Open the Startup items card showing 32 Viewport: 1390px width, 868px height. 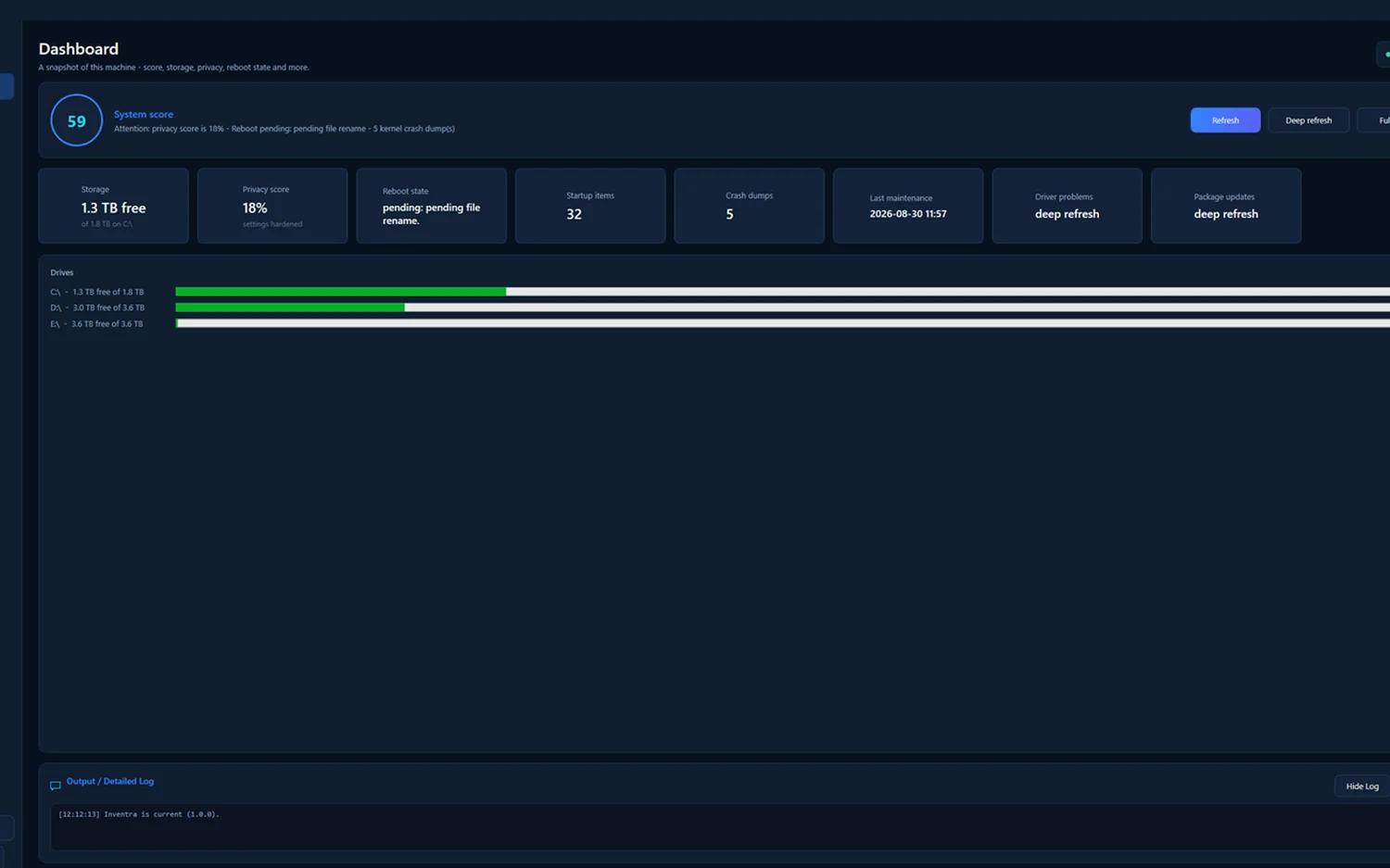(x=590, y=206)
